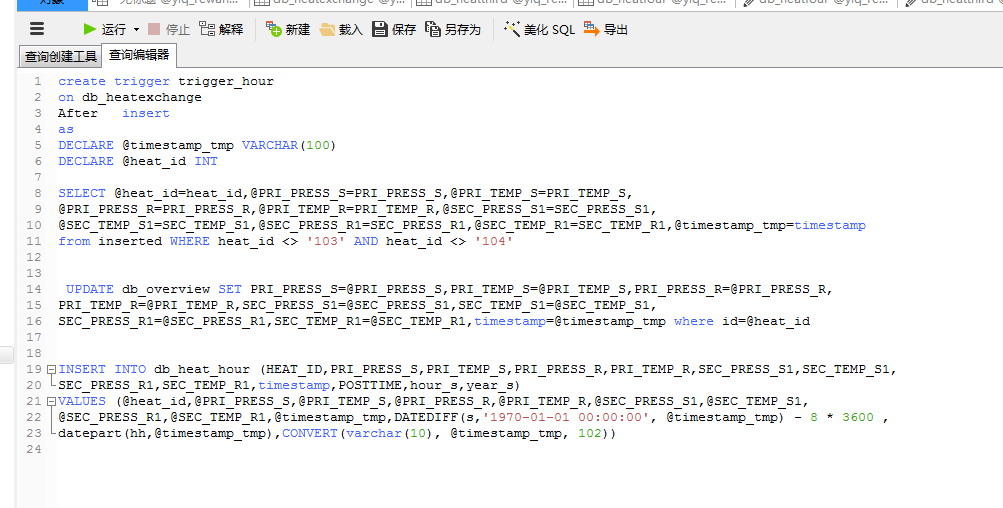Image resolution: width=1003 pixels, height=508 pixels.
Task: Select the 查询编辑器 tab
Action: pos(139,55)
